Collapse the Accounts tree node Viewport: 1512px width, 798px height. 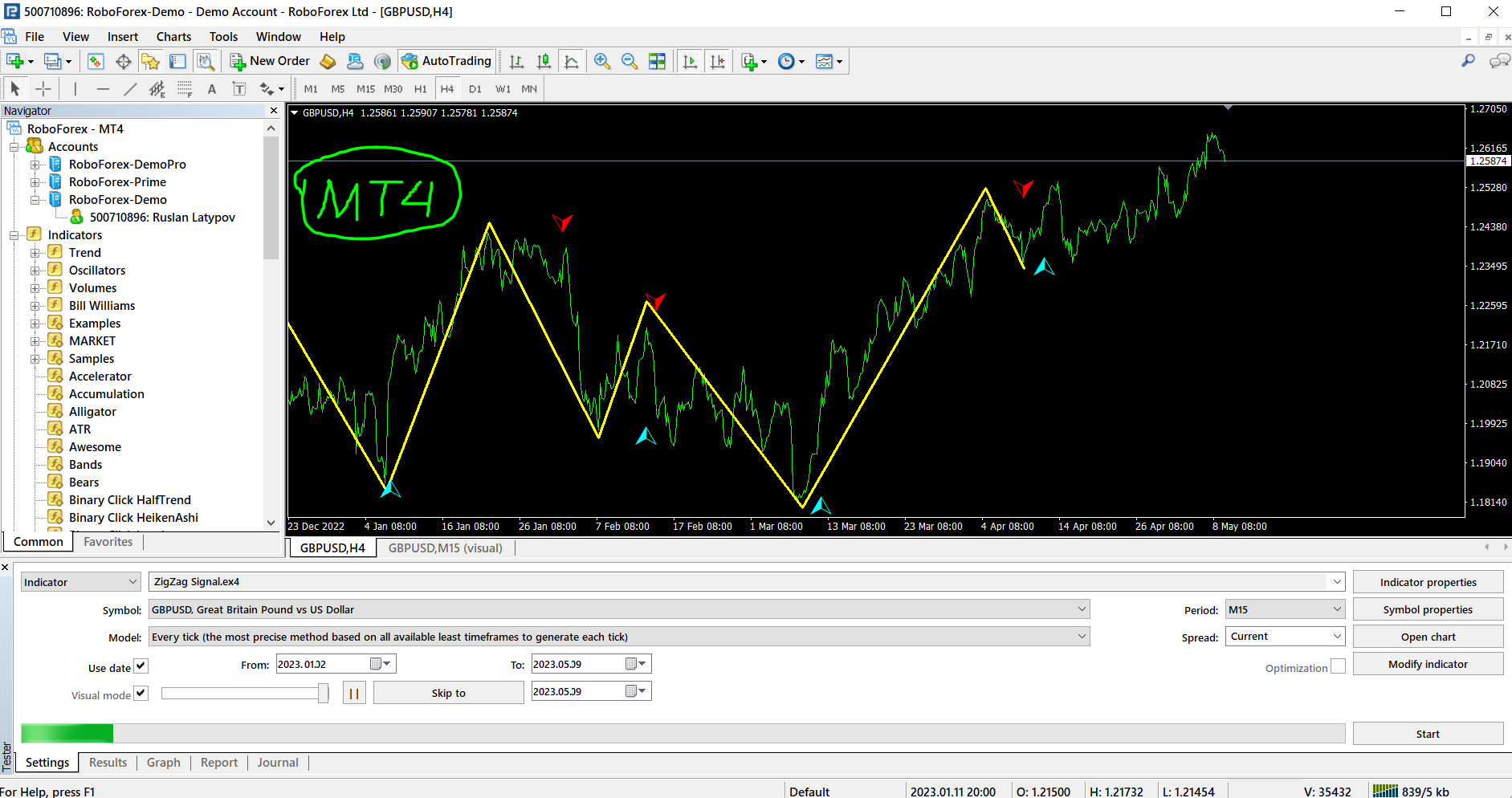[14, 147]
